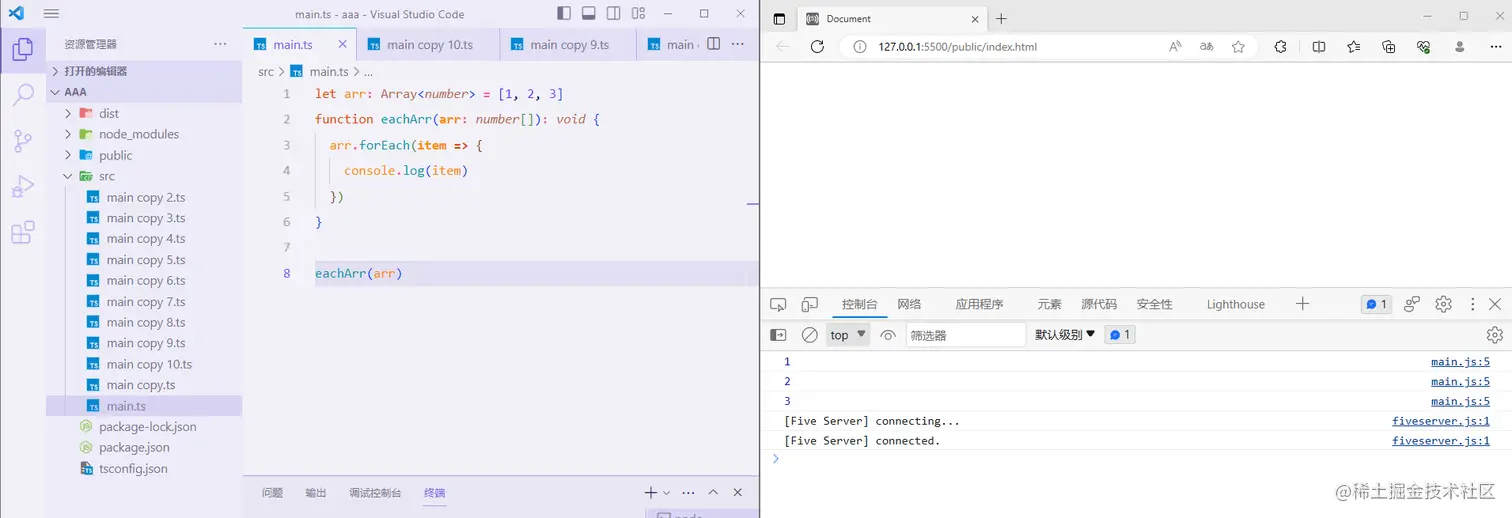This screenshot has width=1512, height=518.
Task: Expand the public folder
Action: click(144, 155)
